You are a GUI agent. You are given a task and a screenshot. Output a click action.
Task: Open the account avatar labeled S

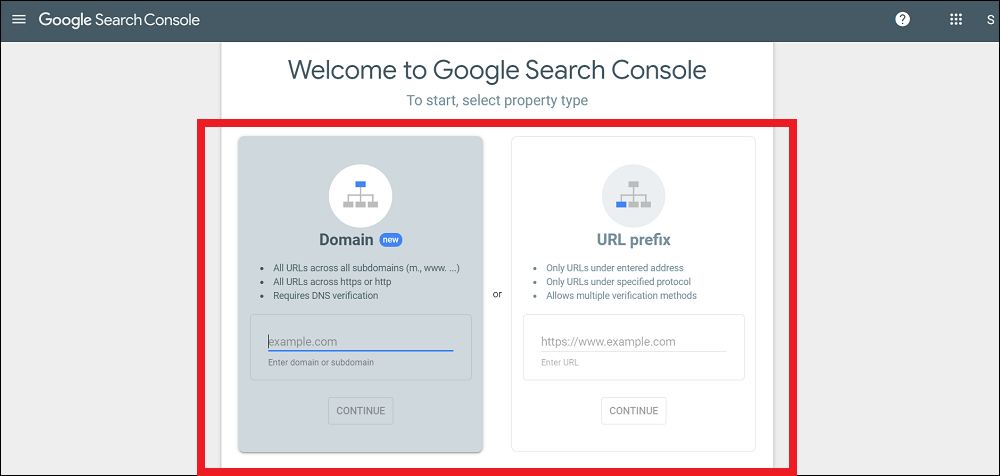pyautogui.click(x=990, y=20)
